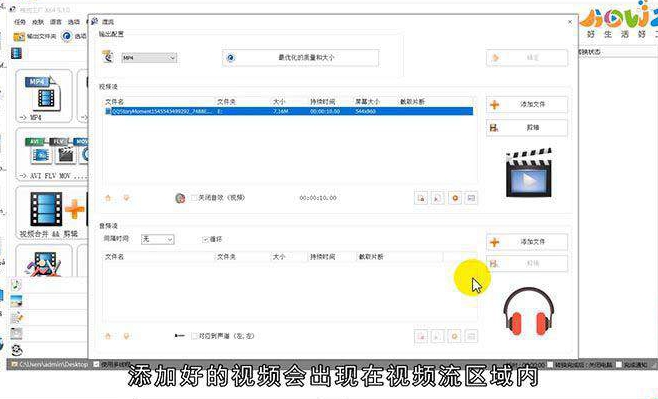This screenshot has width=658, height=399.
Task: Click the headphones audio image
Action: pyautogui.click(x=529, y=310)
